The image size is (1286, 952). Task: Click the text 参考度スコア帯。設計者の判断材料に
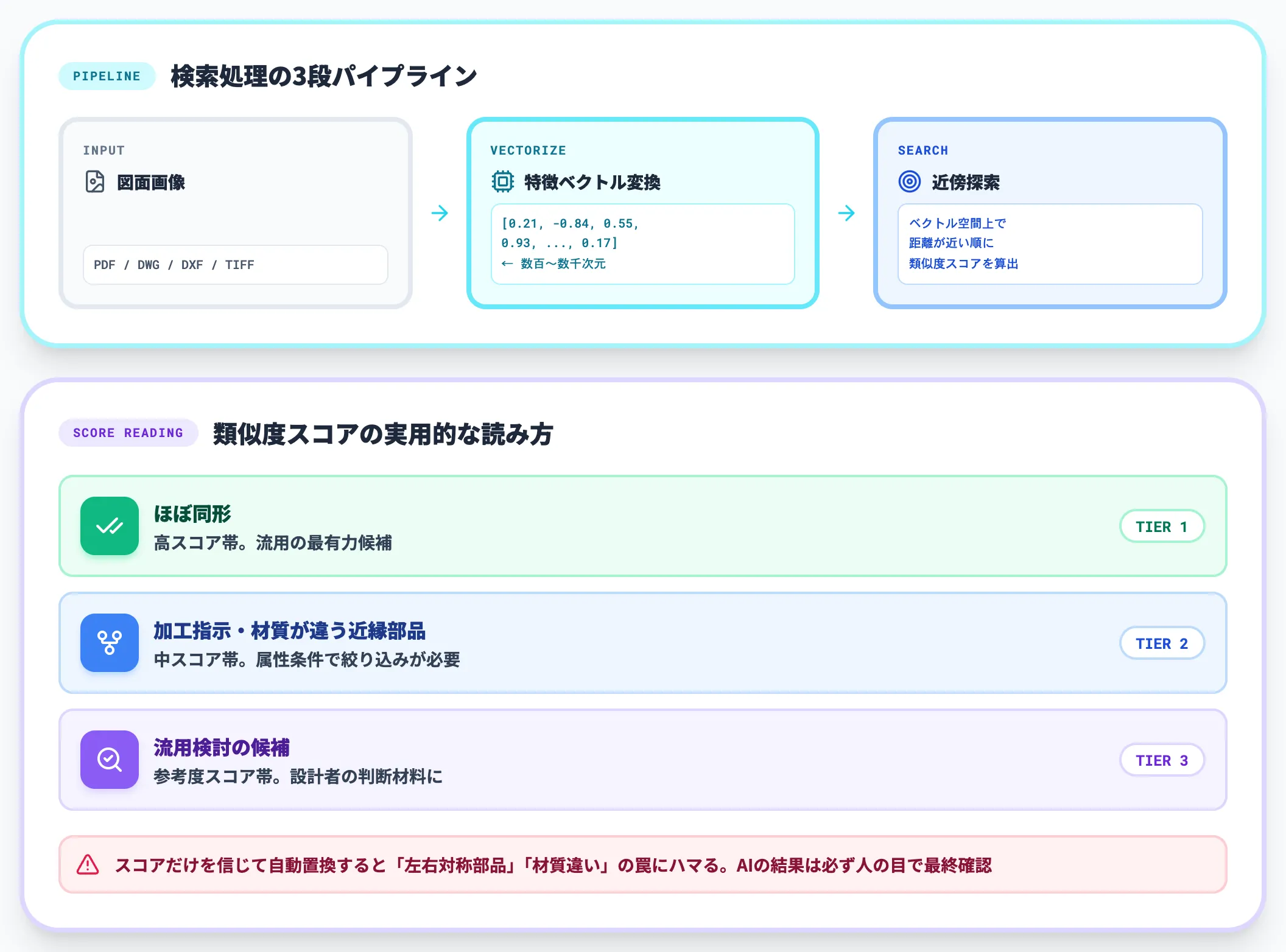[298, 777]
